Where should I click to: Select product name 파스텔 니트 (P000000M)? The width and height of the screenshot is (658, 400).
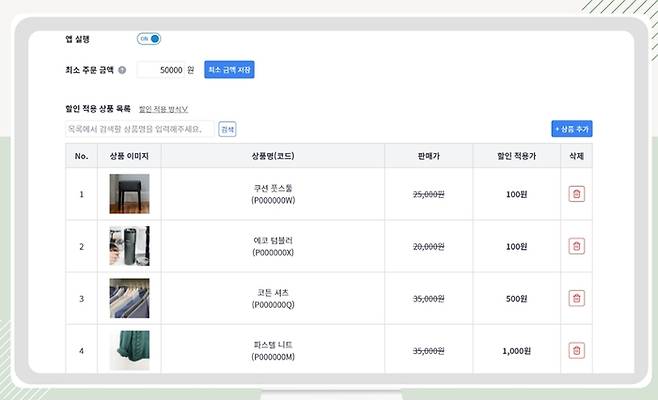click(273, 350)
